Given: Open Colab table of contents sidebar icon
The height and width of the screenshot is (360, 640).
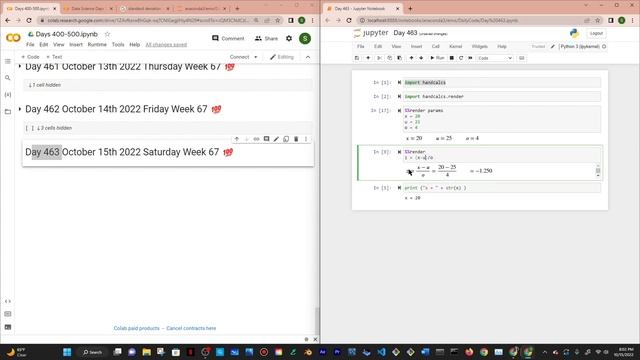Looking at the screenshot, I should click(x=8, y=61).
